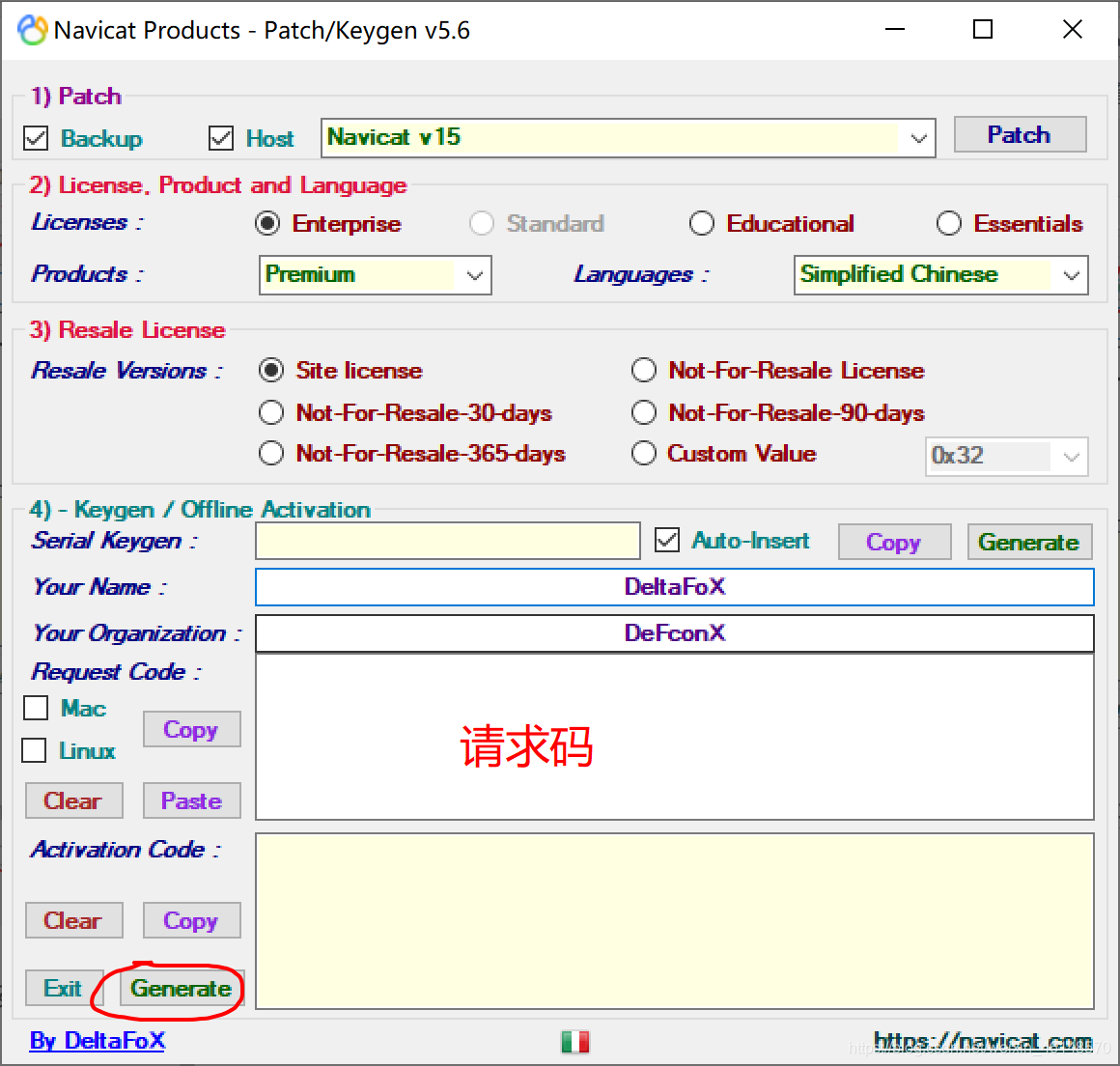Open the Languages dropdown showing Simplified Chinese
The height and width of the screenshot is (1066, 1120).
point(940,275)
